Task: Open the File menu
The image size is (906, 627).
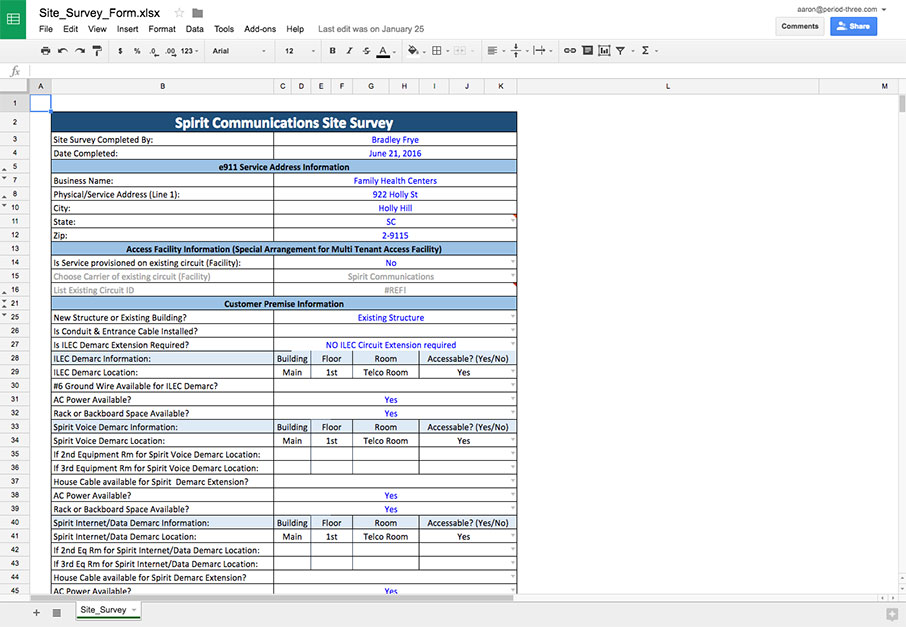Action: 46,29
